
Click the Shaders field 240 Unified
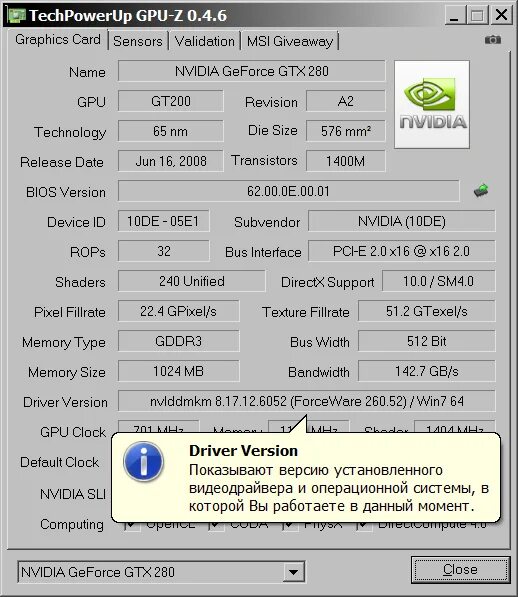(x=191, y=281)
